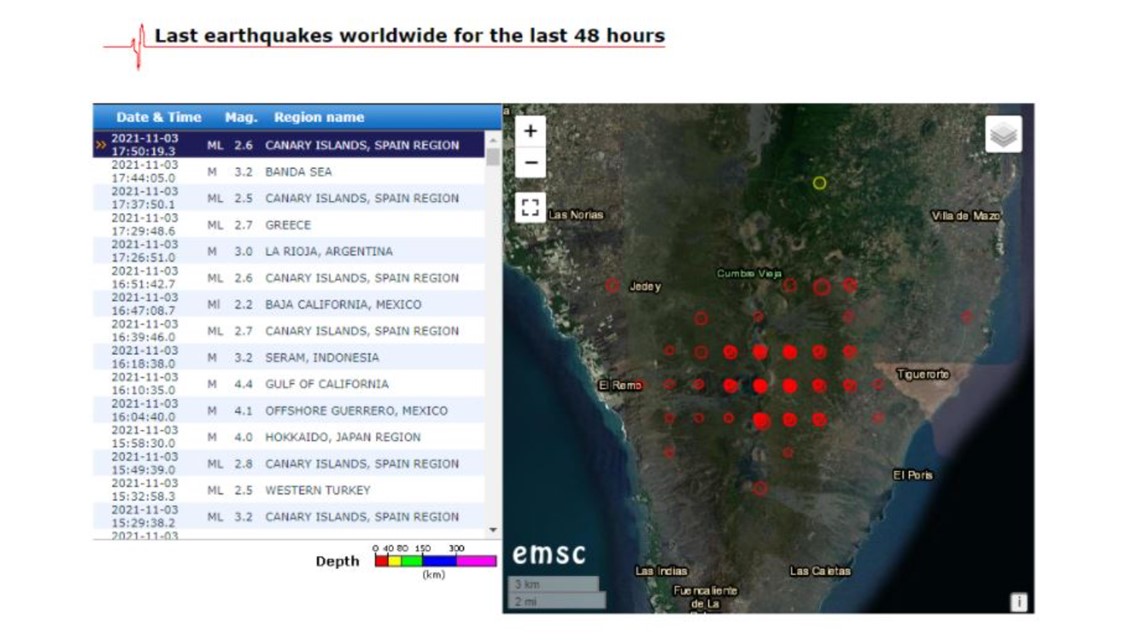Select the OFFSHORE GUERRERO, MEXICO row
The width and height of the screenshot is (1140, 641).
289,410
